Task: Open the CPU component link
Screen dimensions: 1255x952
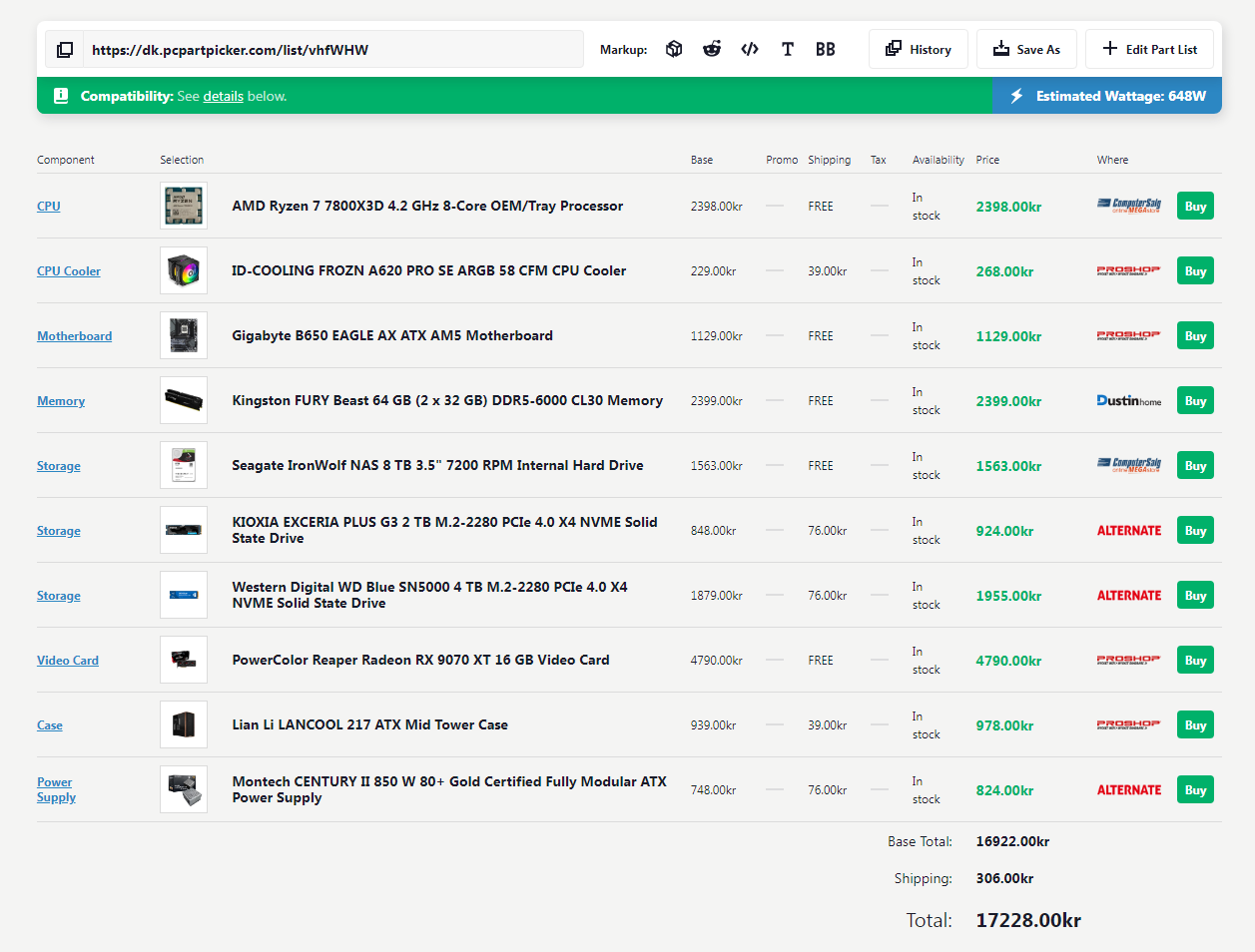Action: coord(49,207)
